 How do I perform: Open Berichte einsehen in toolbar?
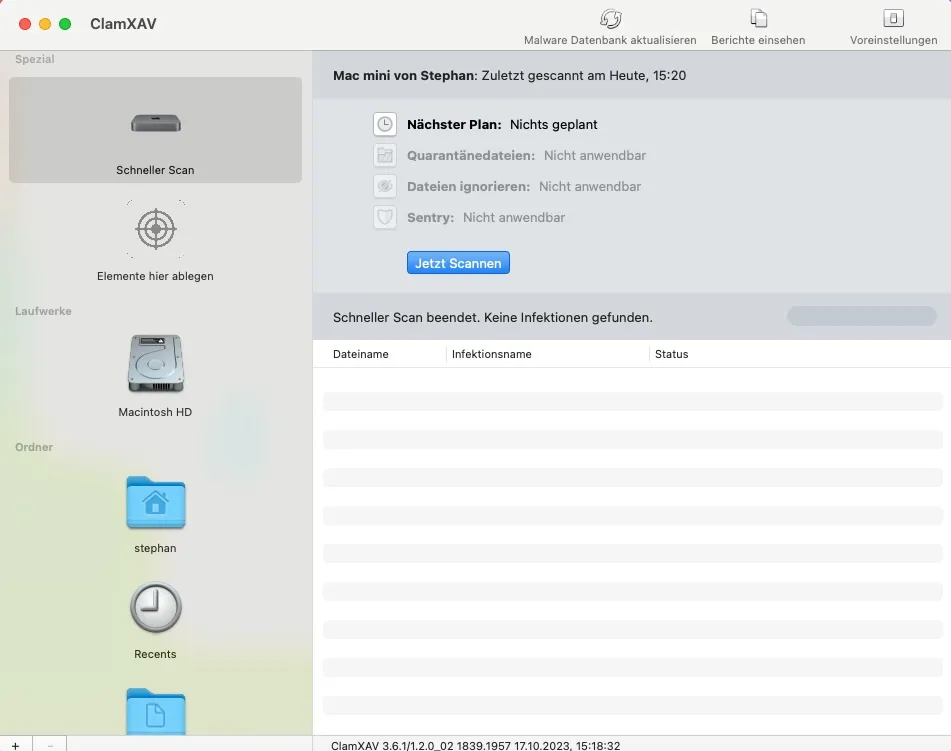tap(758, 19)
